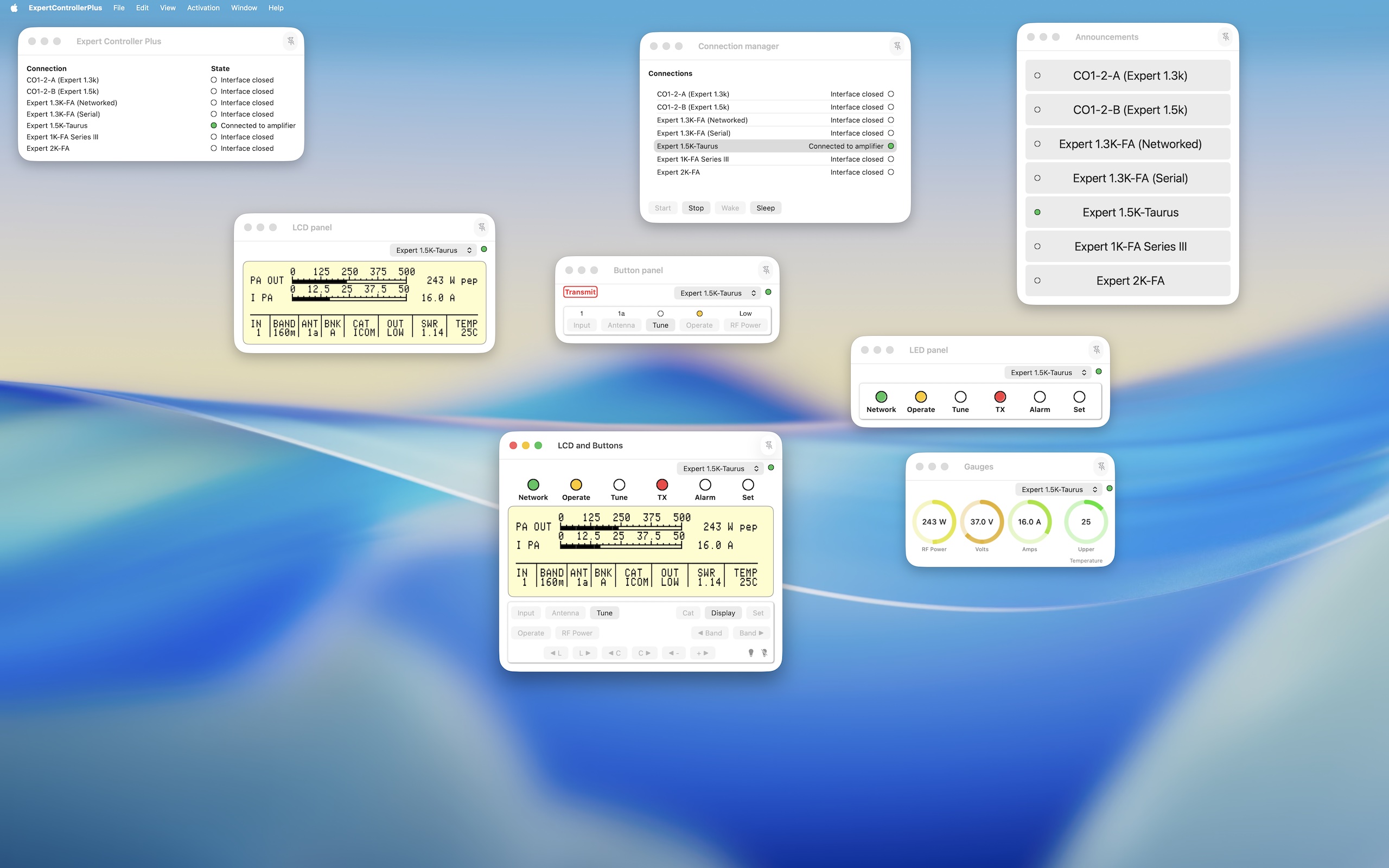1389x868 pixels.
Task: Open the Activation menu
Action: pos(203,8)
